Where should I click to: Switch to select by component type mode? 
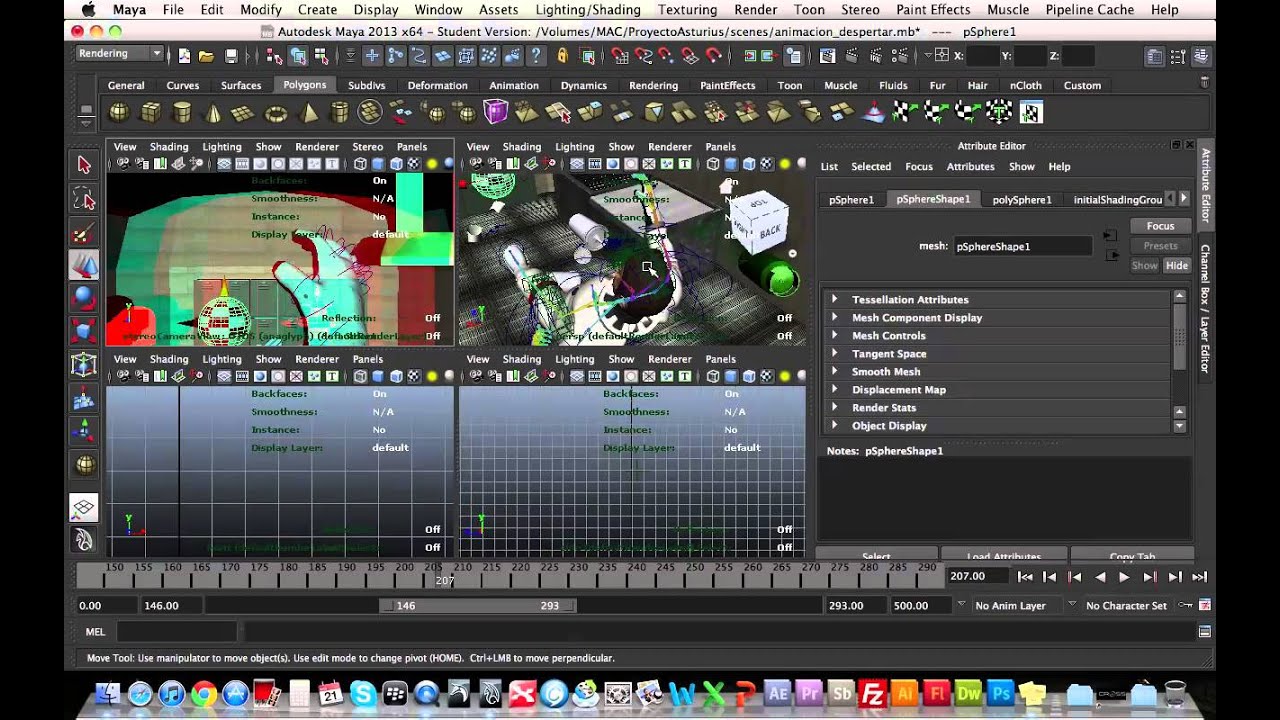click(323, 56)
